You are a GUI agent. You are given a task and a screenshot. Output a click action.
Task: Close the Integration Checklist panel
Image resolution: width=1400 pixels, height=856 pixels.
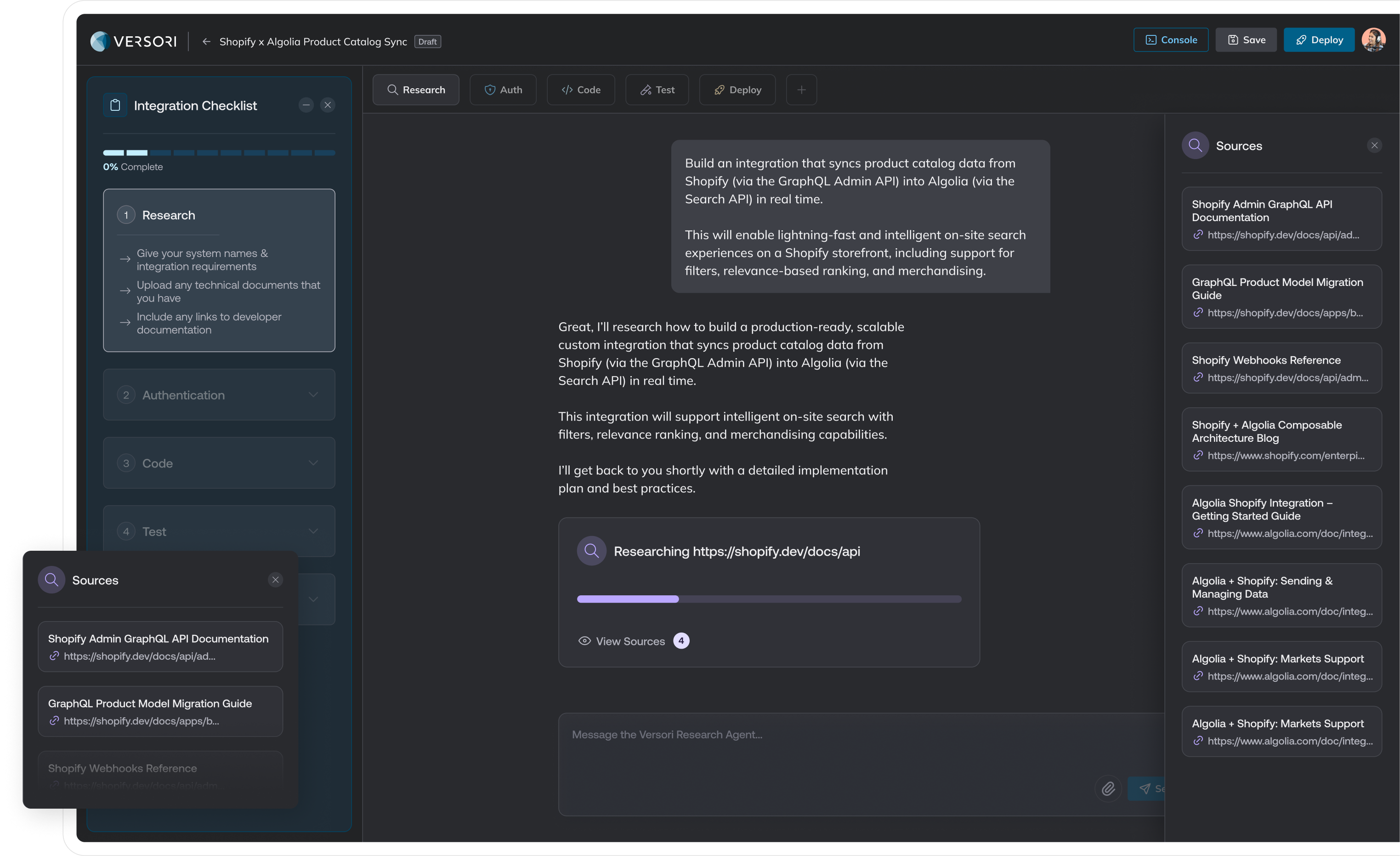pyautogui.click(x=327, y=105)
